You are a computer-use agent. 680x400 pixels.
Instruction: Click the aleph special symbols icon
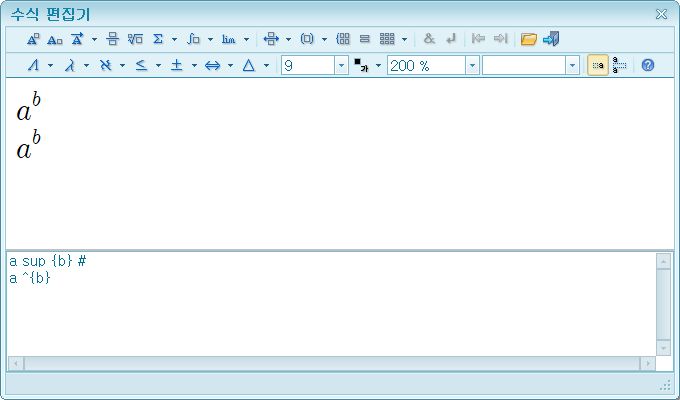tap(105, 66)
